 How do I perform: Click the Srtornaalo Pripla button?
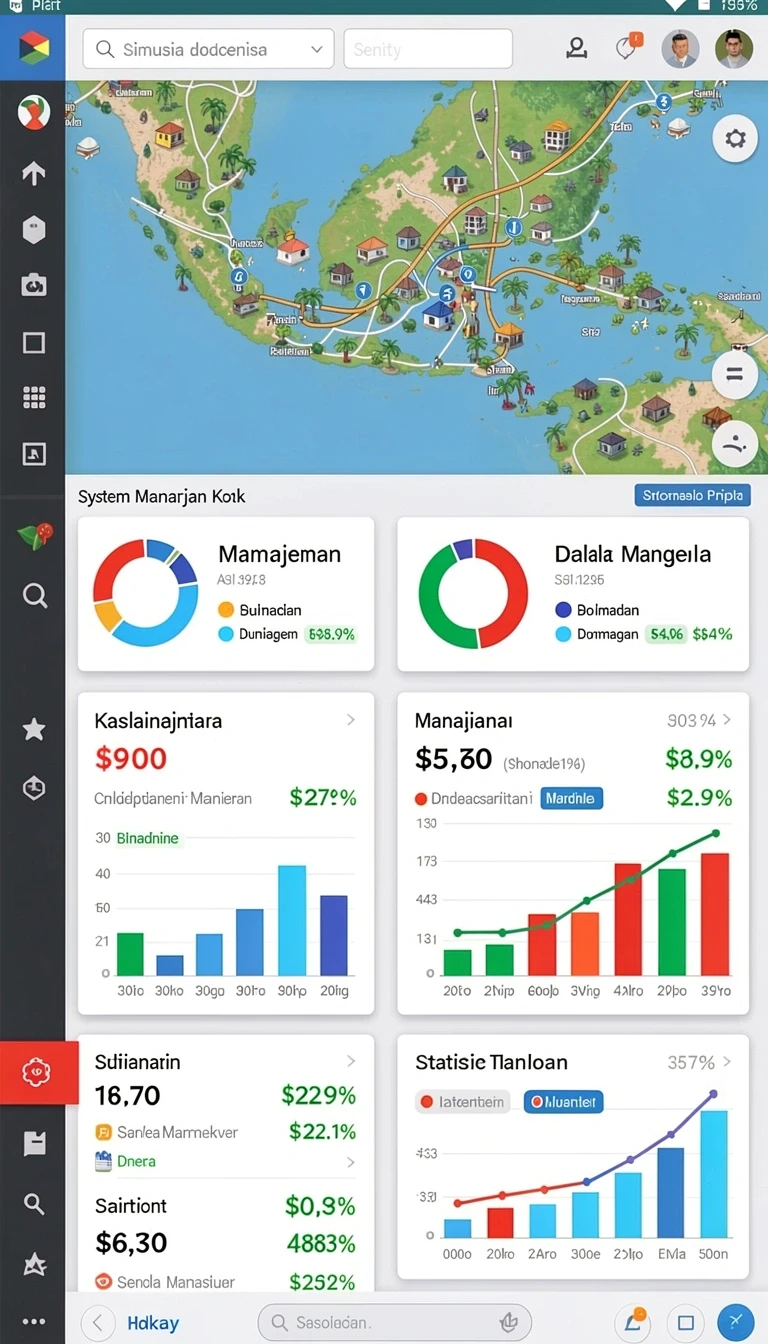pyautogui.click(x=692, y=495)
